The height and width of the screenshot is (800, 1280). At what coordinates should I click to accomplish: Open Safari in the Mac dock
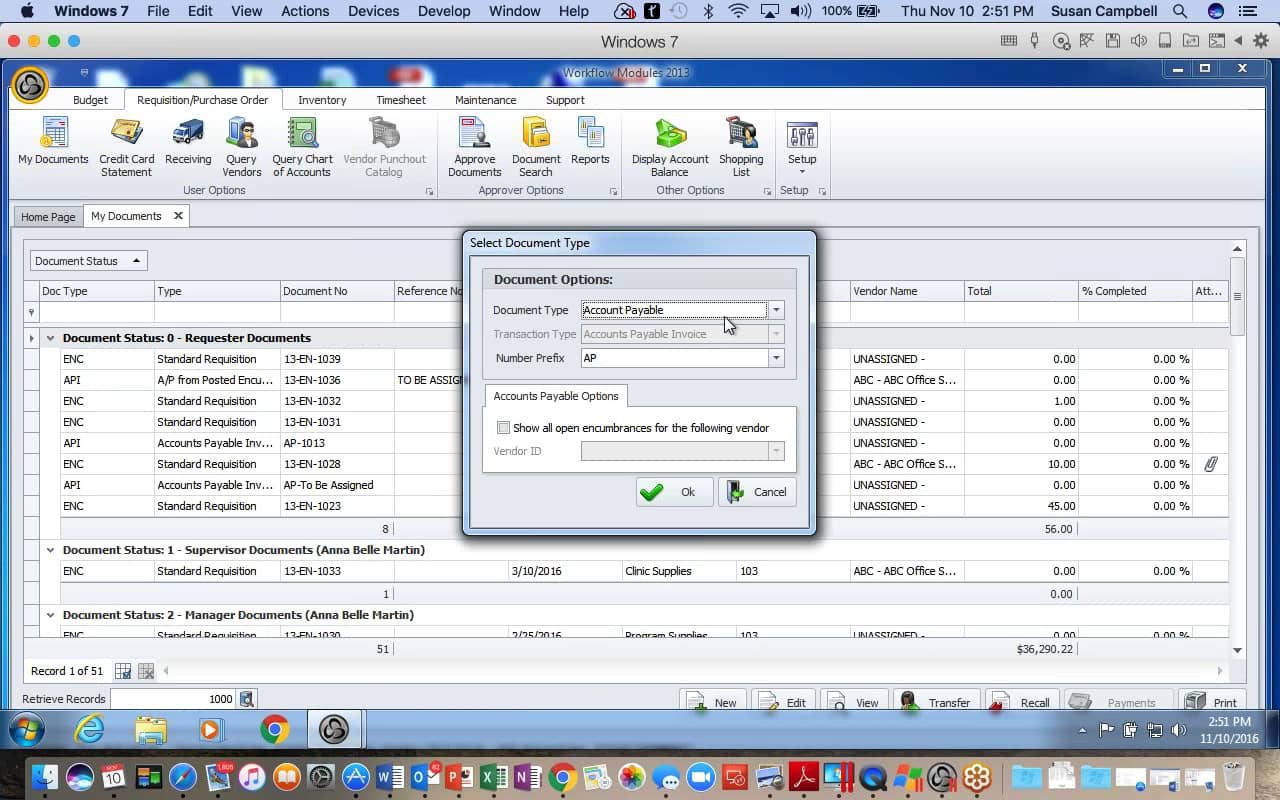click(183, 777)
